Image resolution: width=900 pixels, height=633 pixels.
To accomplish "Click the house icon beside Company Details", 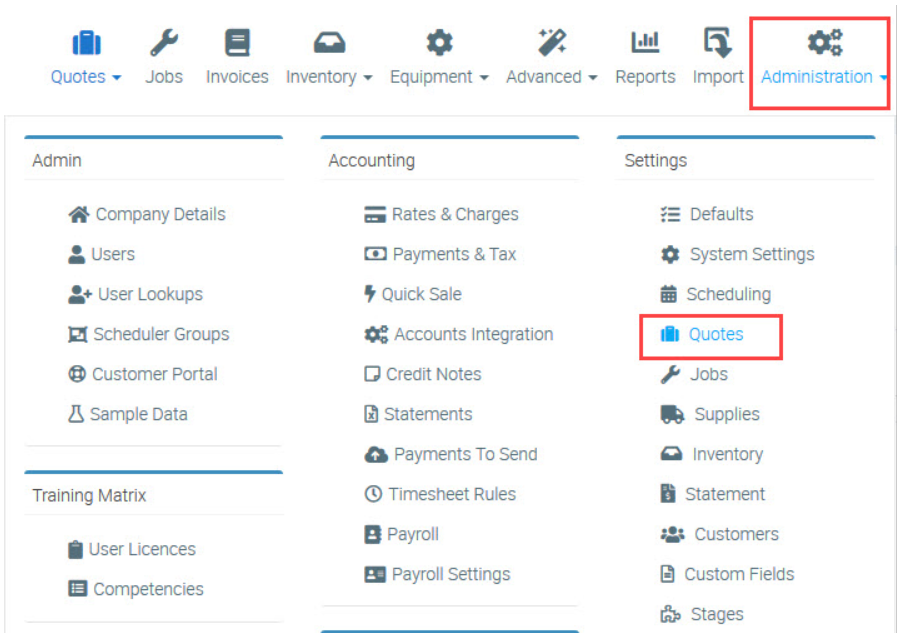I will (x=78, y=214).
